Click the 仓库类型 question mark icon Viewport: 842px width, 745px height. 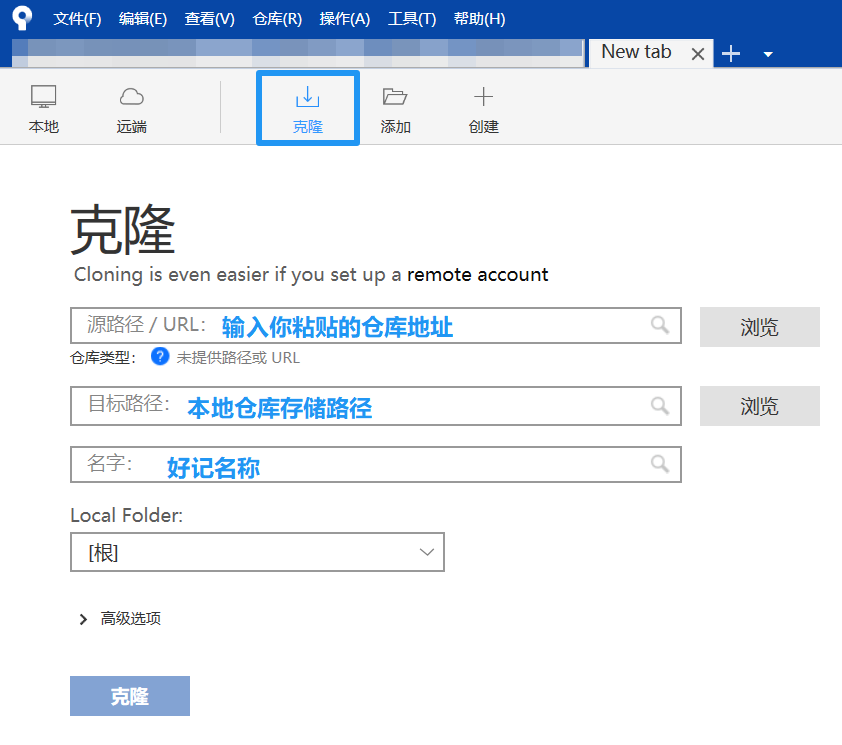tap(160, 357)
